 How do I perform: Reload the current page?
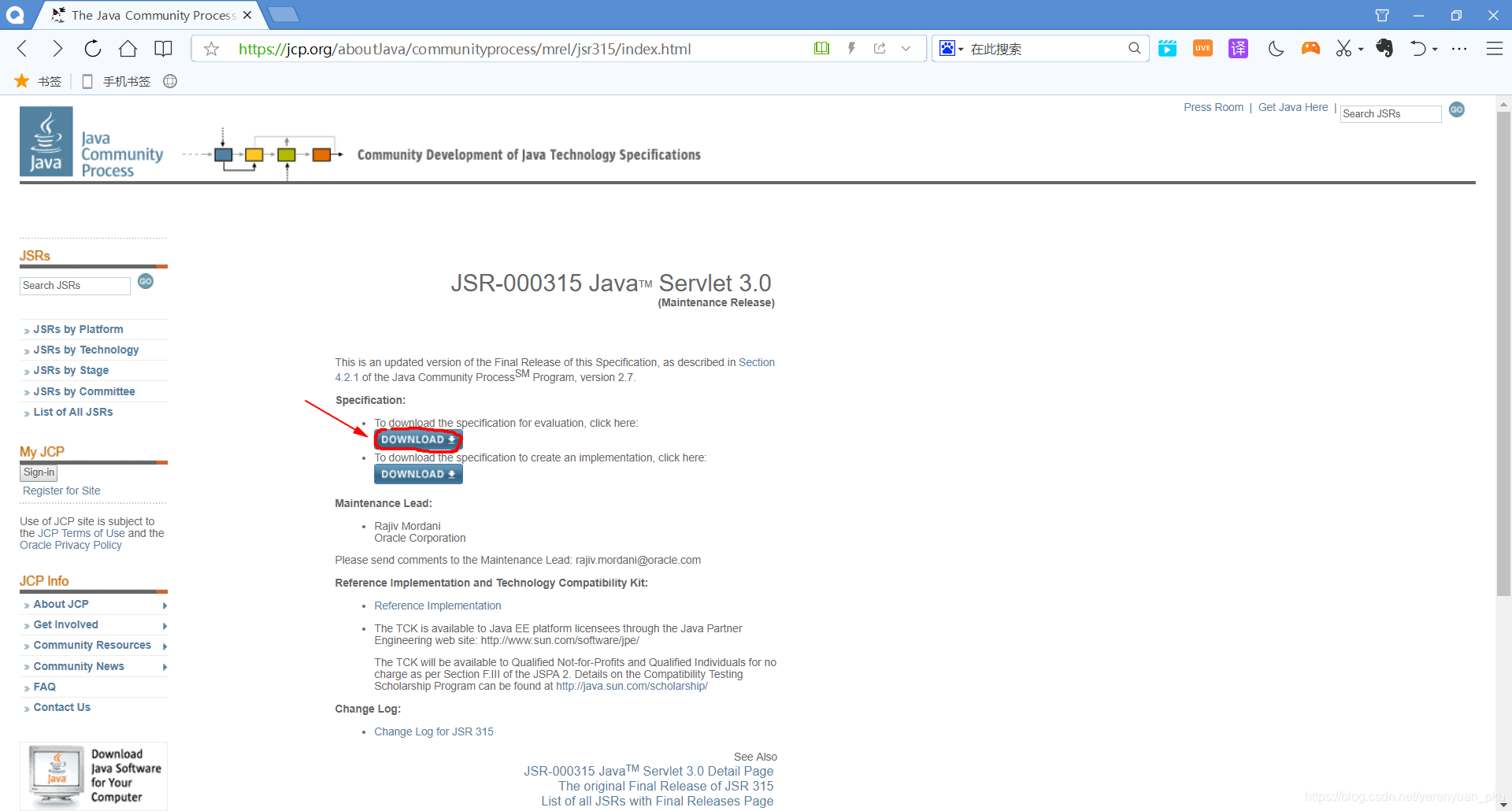click(x=93, y=49)
